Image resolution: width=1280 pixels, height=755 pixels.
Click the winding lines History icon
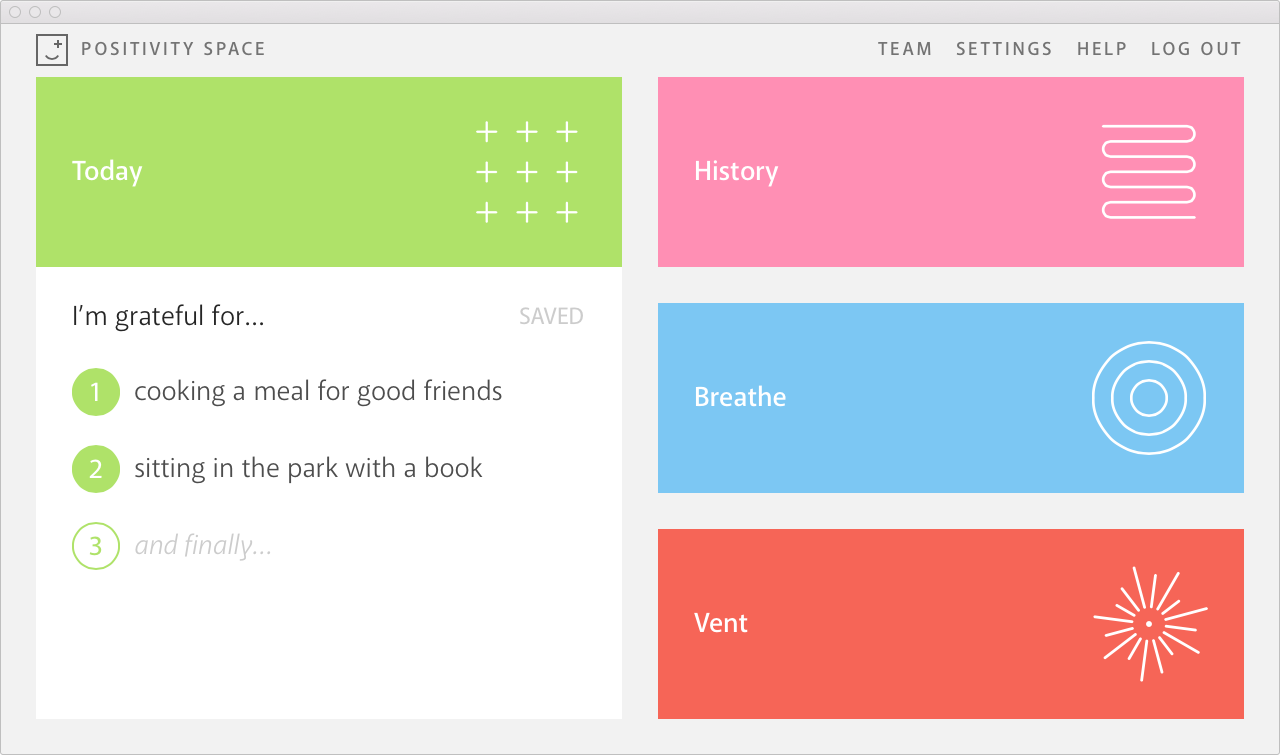coord(1148,171)
